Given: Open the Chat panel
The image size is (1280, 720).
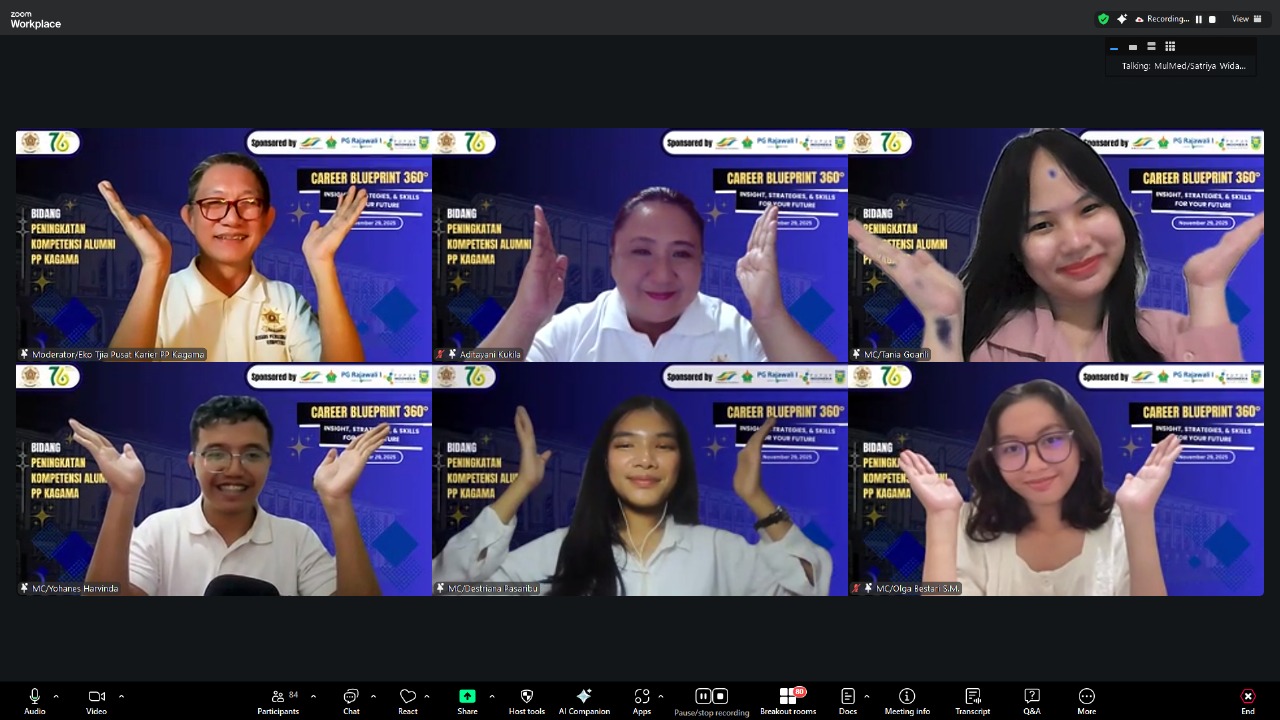Looking at the screenshot, I should point(351,701).
